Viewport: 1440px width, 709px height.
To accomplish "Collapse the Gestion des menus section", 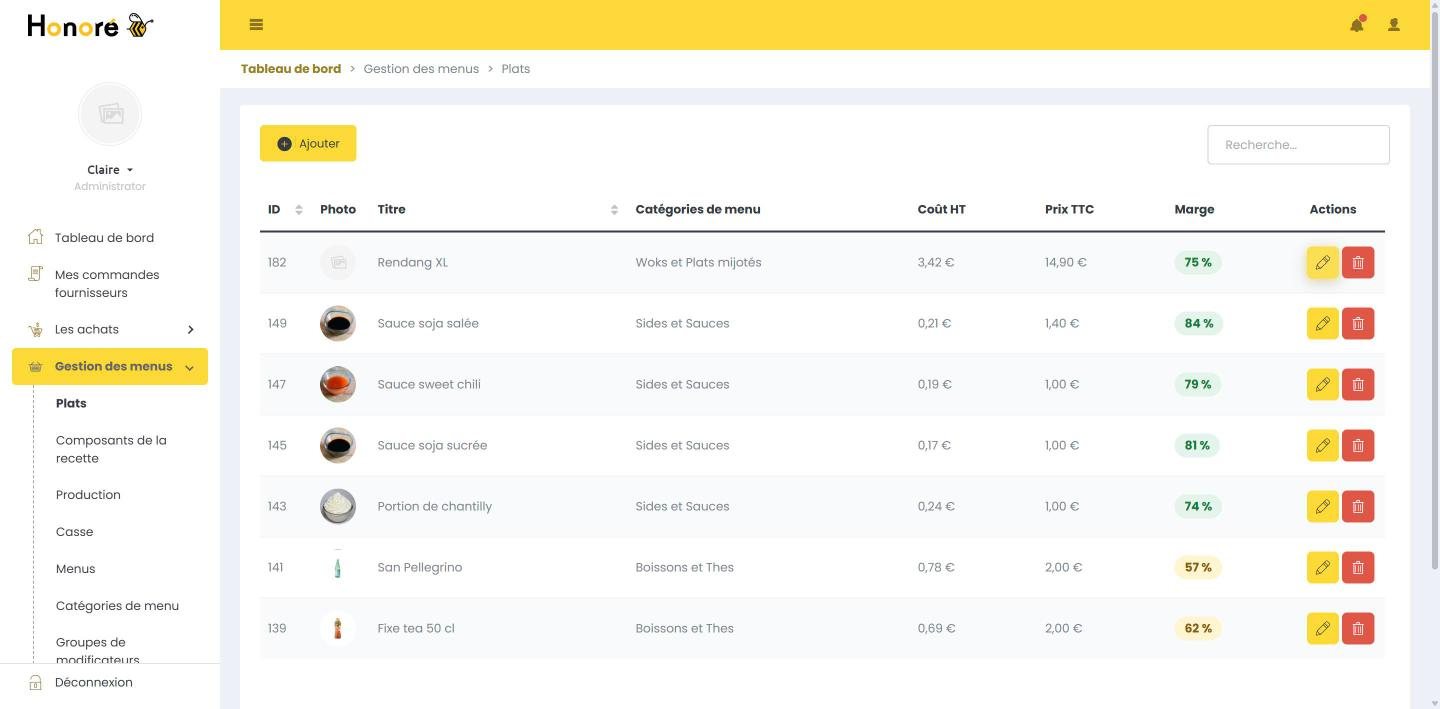I will click(110, 366).
